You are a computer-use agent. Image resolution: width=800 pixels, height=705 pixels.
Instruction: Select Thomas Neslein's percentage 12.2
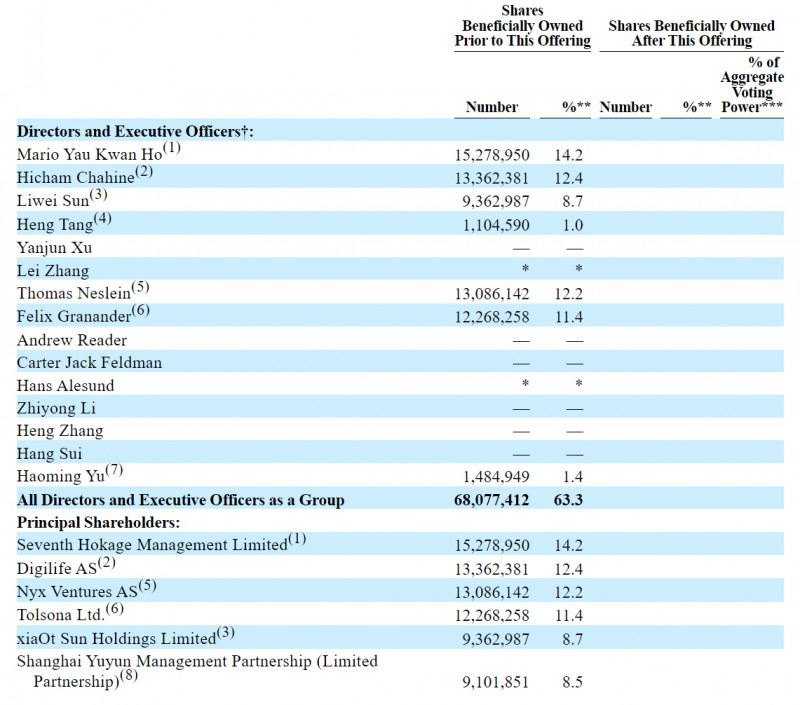point(568,294)
